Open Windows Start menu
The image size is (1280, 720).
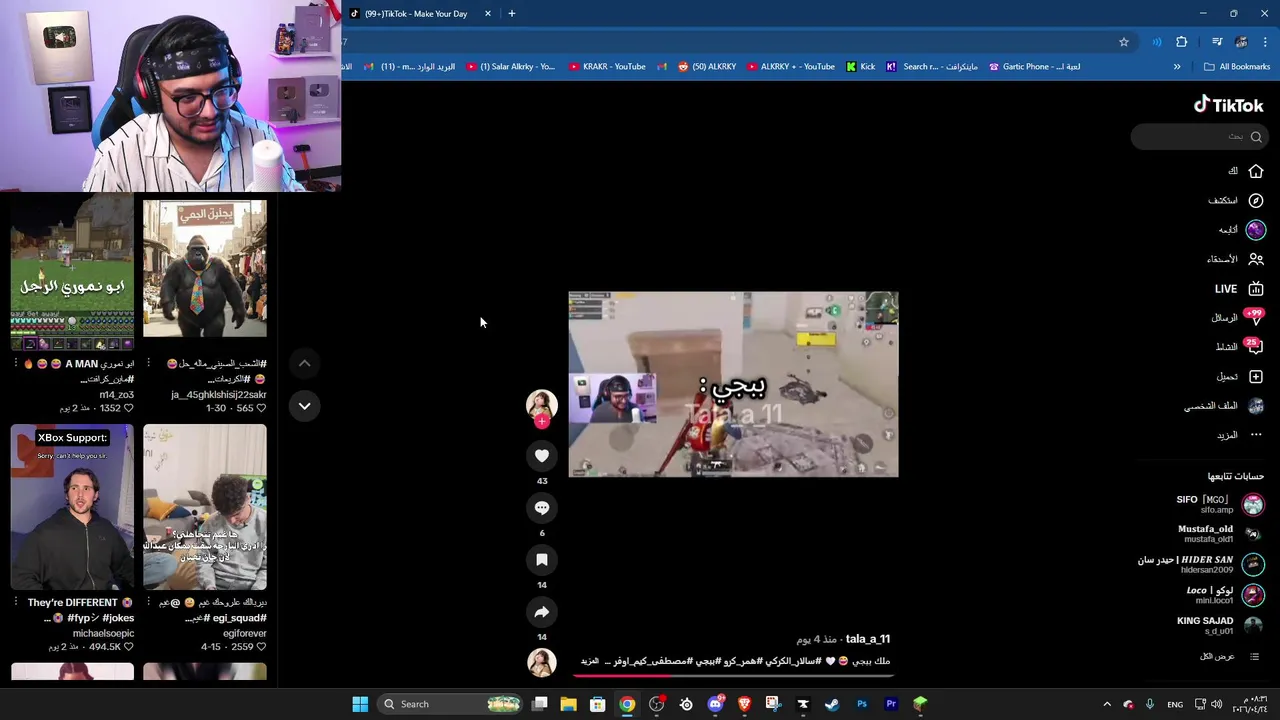360,704
